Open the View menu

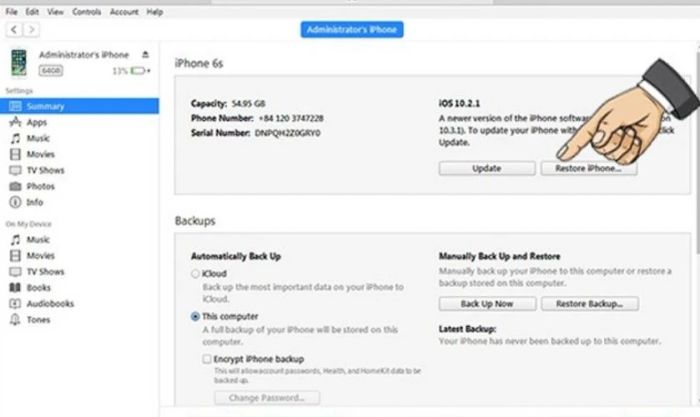55,12
